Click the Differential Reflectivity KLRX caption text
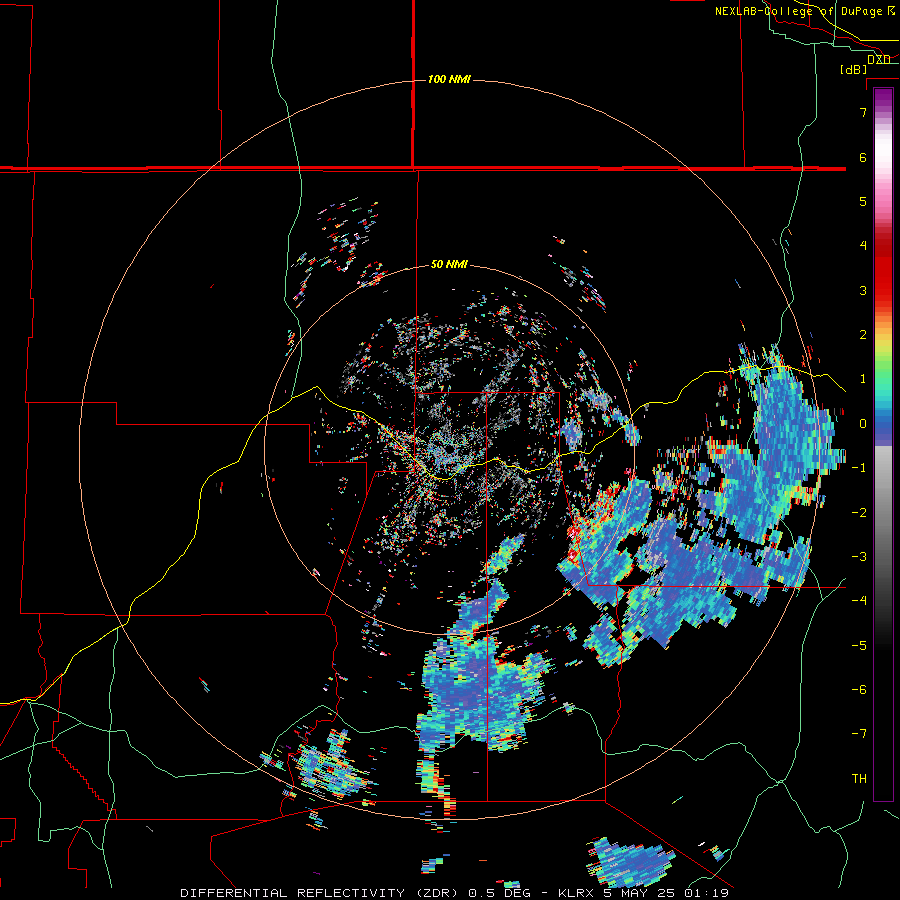 click(455, 893)
